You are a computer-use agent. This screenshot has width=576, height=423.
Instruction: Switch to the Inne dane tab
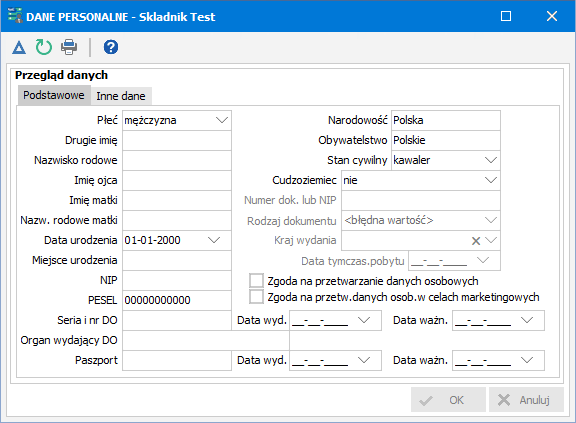(x=121, y=96)
